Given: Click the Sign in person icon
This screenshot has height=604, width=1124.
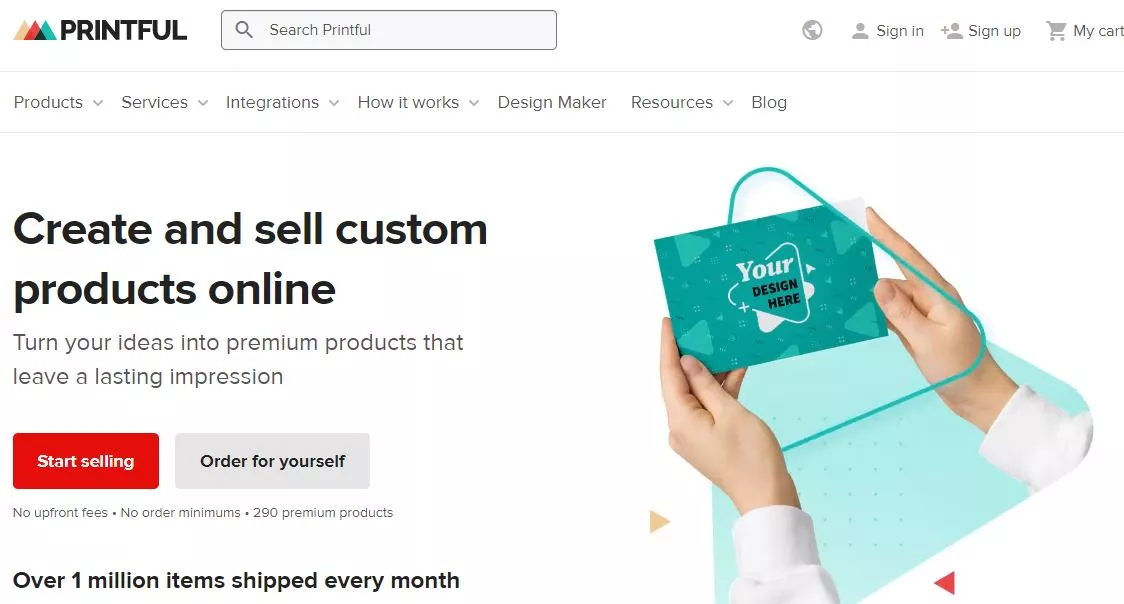Looking at the screenshot, I should 860,31.
